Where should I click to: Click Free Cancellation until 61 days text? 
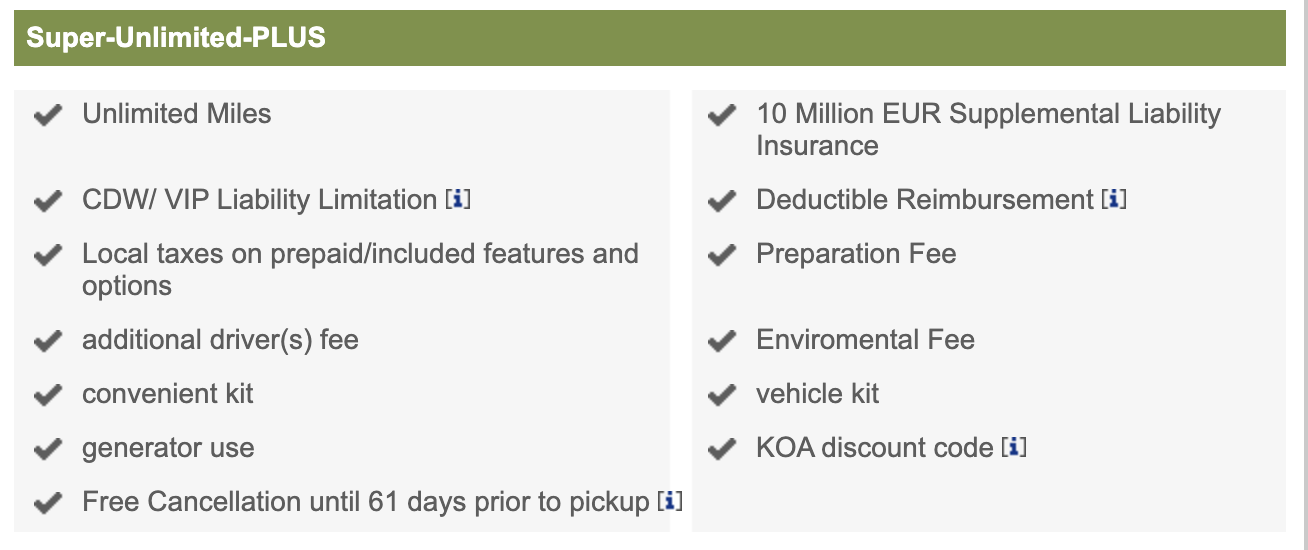pyautogui.click(x=365, y=502)
